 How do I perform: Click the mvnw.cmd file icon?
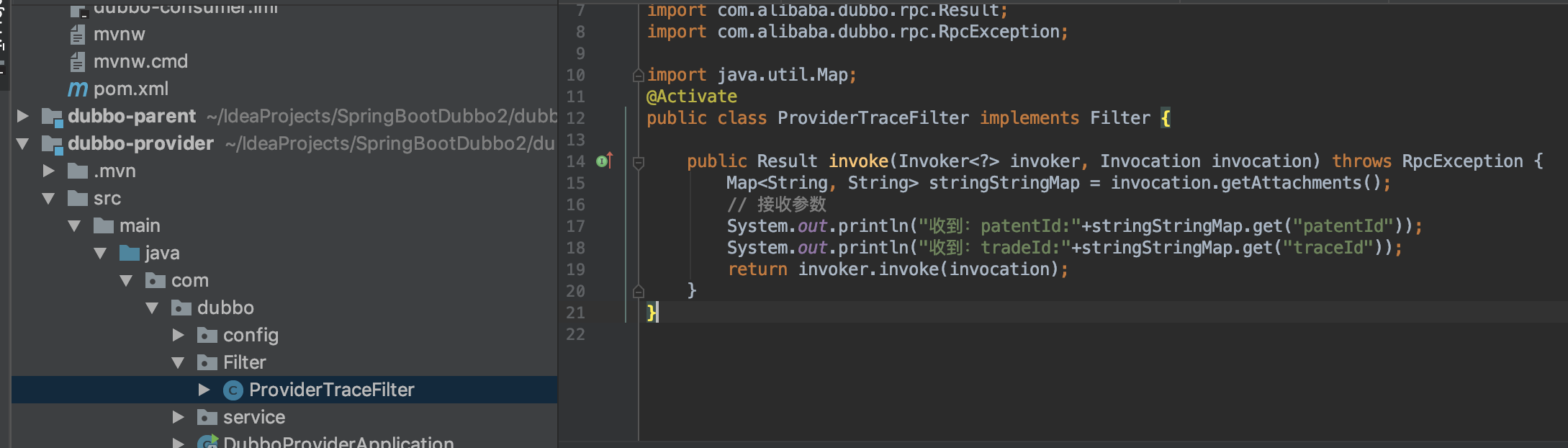(x=78, y=62)
